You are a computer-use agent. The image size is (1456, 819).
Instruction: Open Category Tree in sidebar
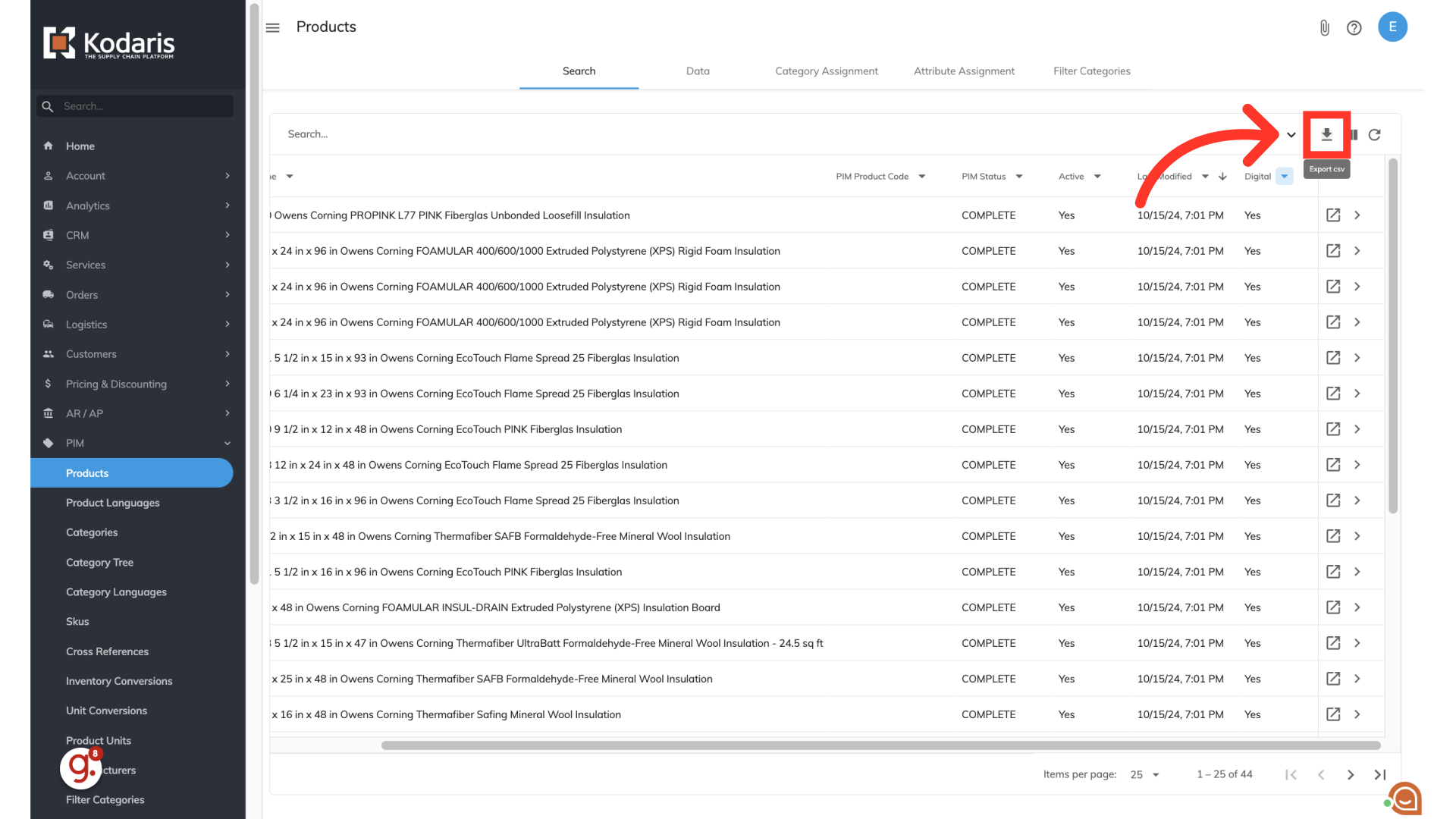tap(99, 562)
